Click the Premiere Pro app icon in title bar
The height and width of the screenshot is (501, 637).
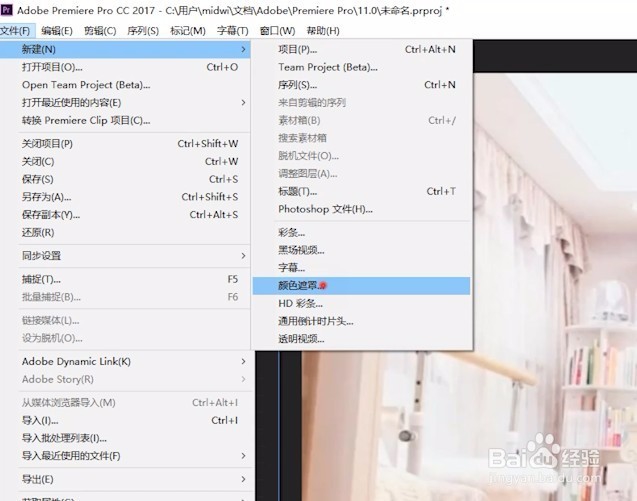[x=6, y=10]
